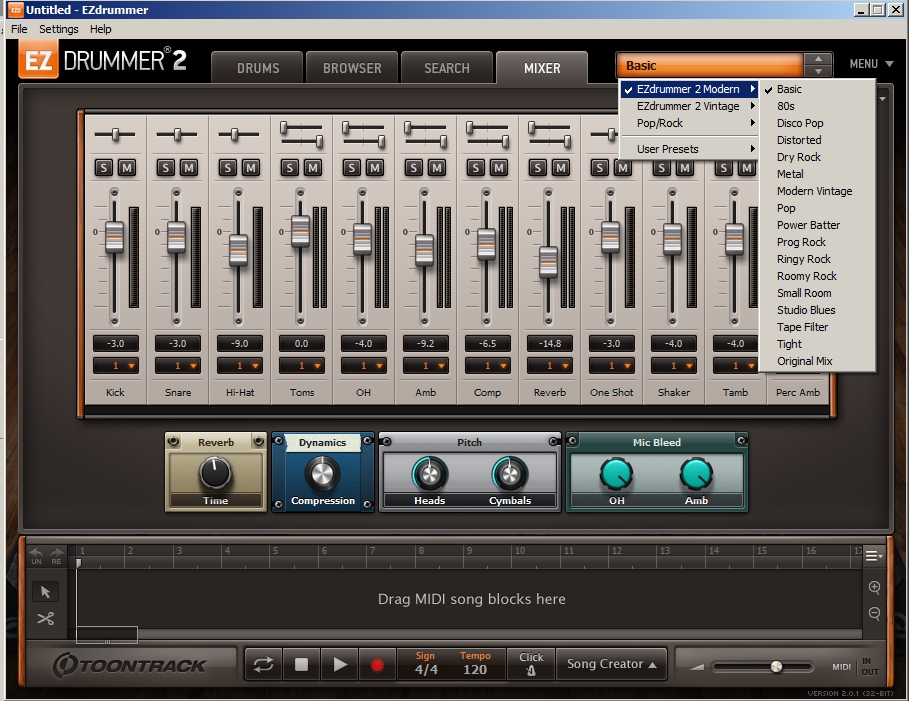
Task: Choose the Metal preset
Action: (x=817, y=174)
